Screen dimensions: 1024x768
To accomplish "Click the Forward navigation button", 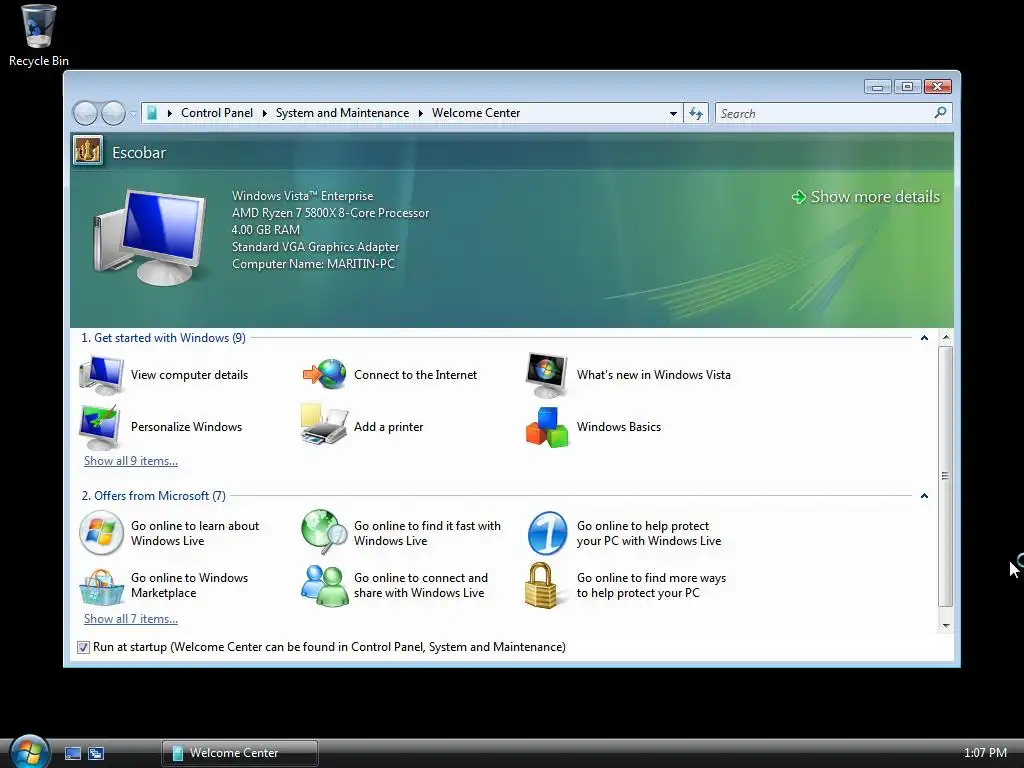I will coord(113,114).
